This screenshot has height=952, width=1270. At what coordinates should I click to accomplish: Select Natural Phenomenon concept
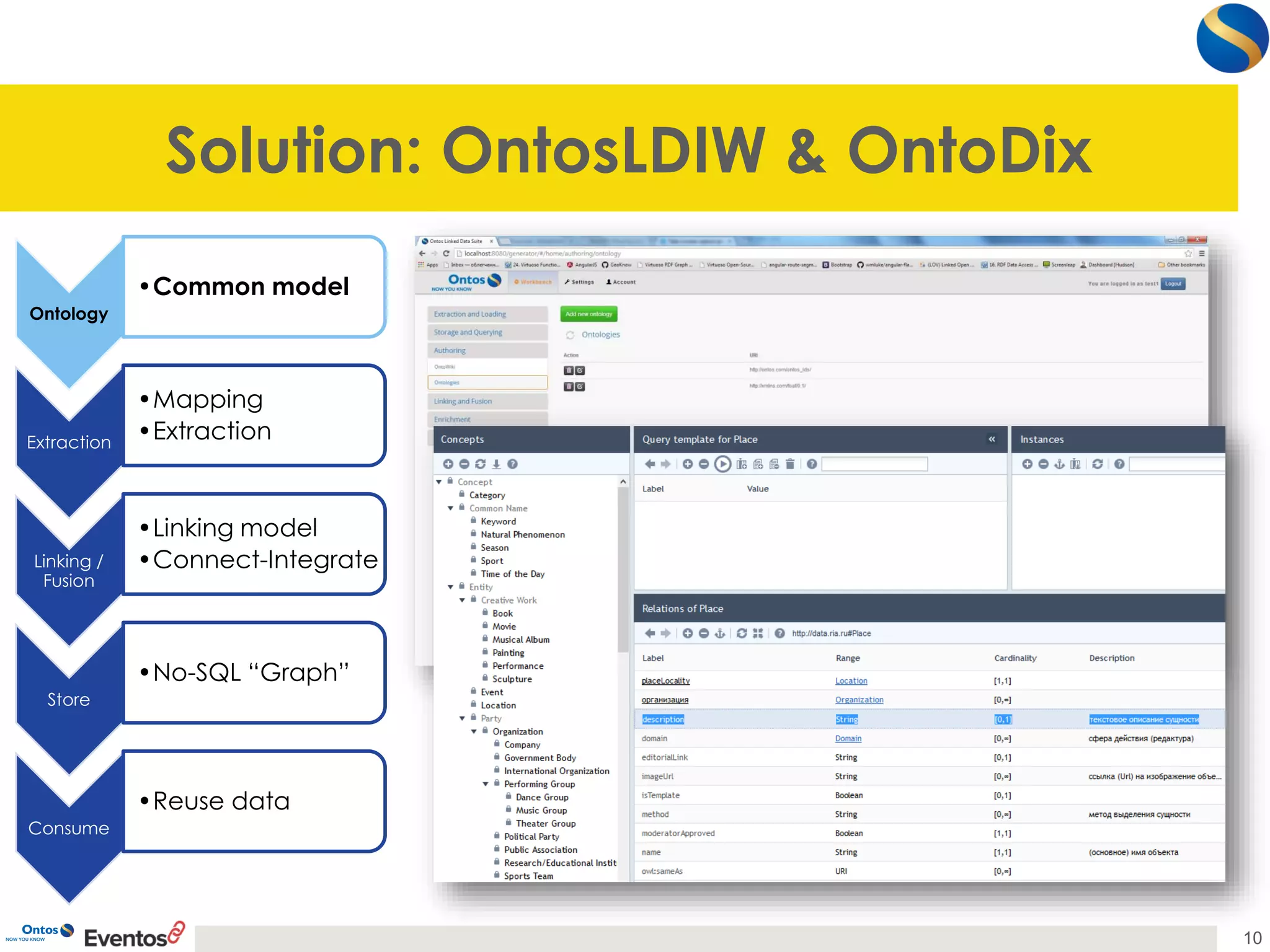click(x=522, y=534)
